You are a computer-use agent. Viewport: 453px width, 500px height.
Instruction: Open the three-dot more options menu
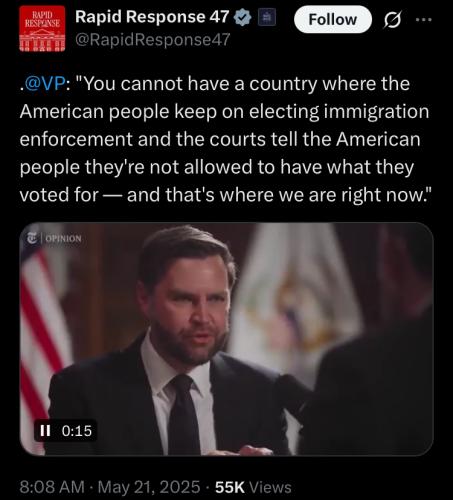tap(424, 20)
